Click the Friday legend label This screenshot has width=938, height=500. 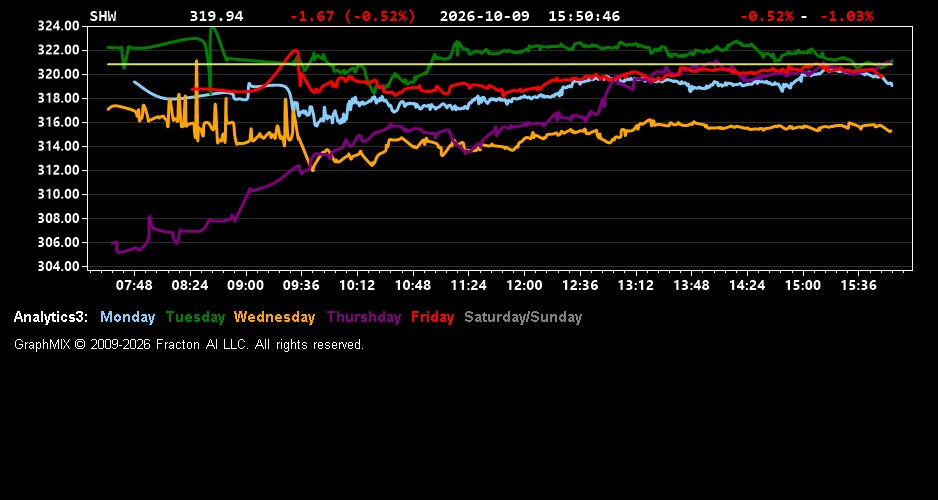tap(433, 317)
